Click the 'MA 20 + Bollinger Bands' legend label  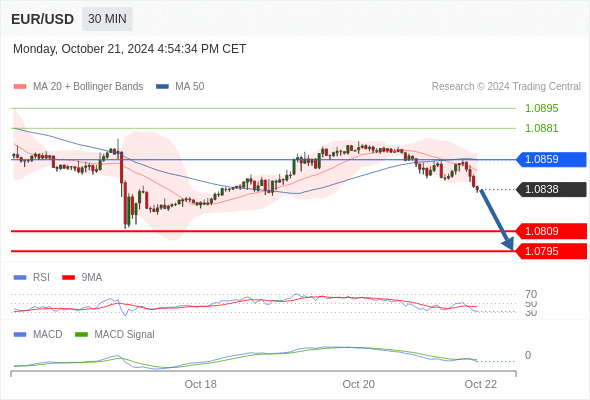click(x=88, y=87)
